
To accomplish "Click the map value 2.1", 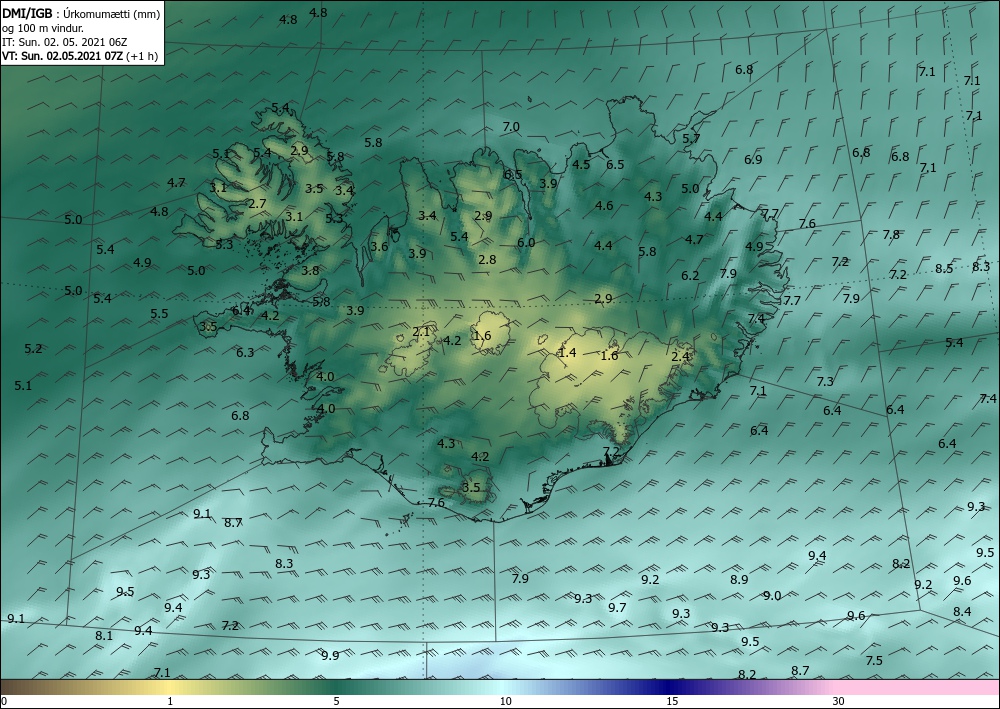I will pos(421,332).
